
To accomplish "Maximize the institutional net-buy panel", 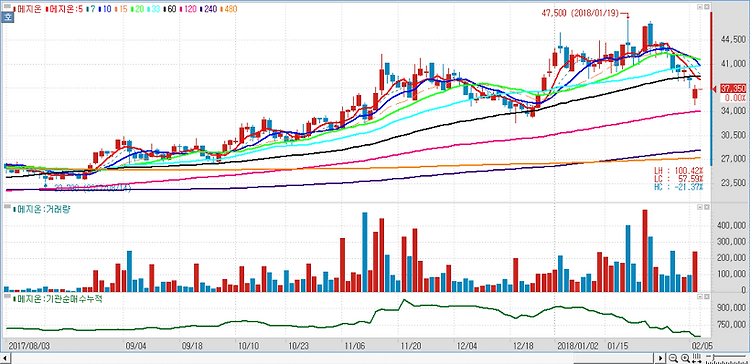I will (706, 297).
